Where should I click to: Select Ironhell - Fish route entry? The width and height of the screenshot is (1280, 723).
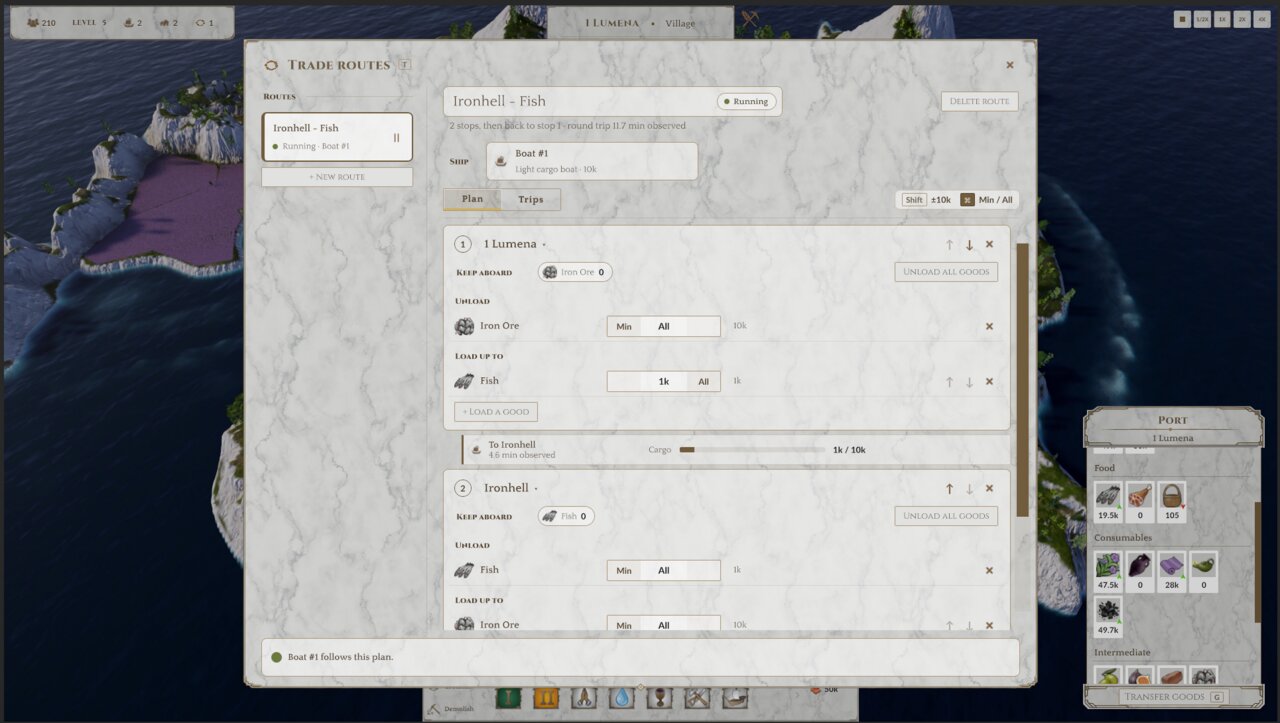point(337,137)
